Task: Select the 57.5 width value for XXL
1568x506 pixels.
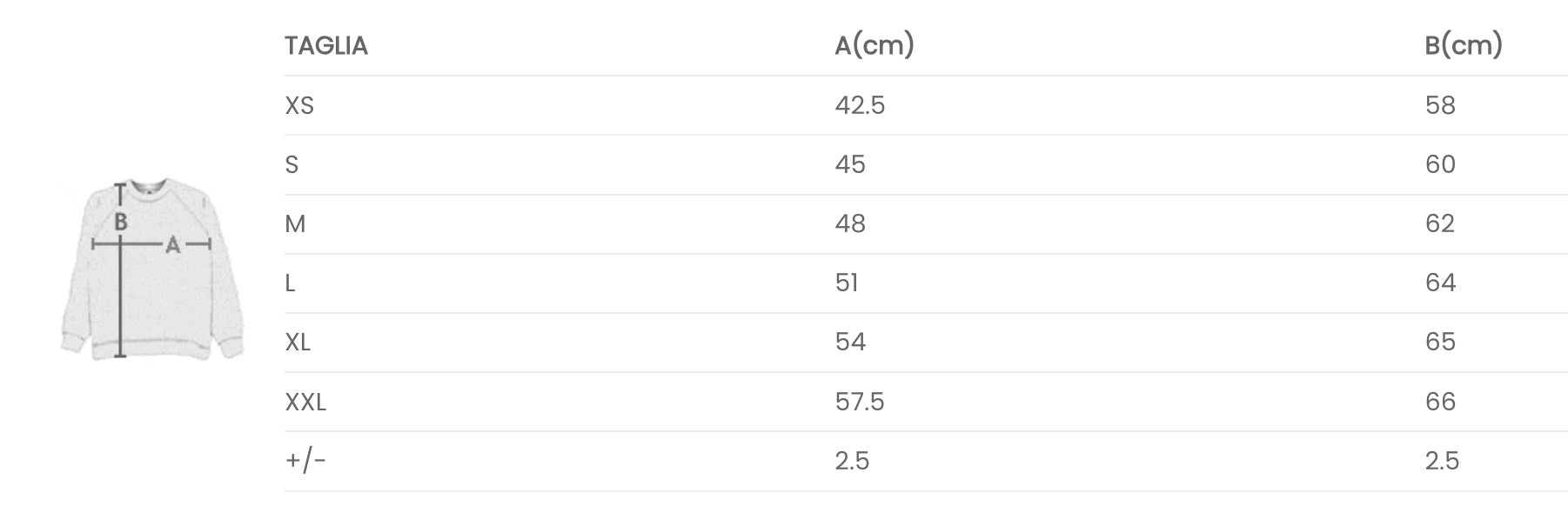Action: pos(860,402)
